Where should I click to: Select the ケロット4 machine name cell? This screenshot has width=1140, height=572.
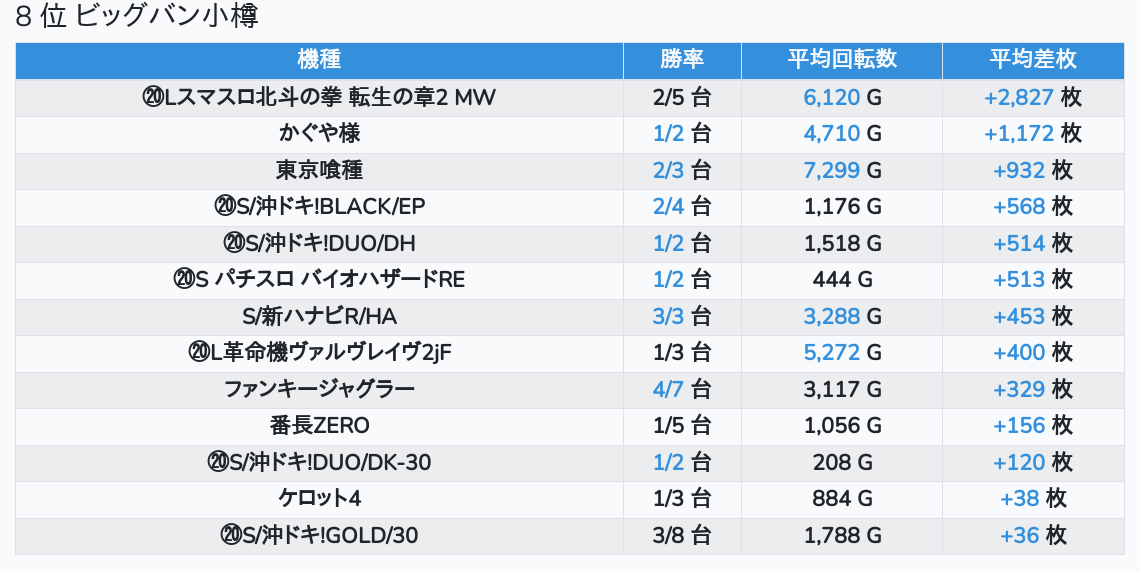(319, 498)
